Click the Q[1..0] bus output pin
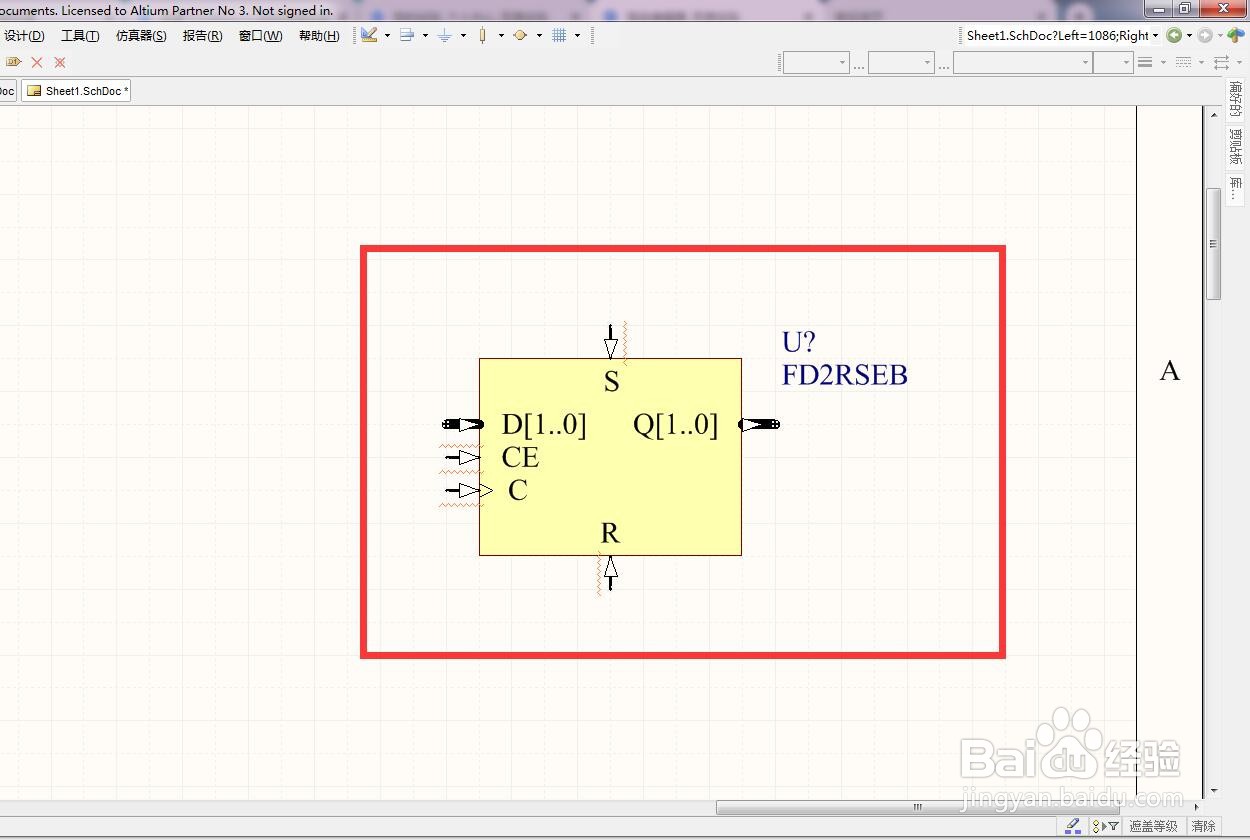Viewport: 1250px width, 840px height. [x=759, y=424]
